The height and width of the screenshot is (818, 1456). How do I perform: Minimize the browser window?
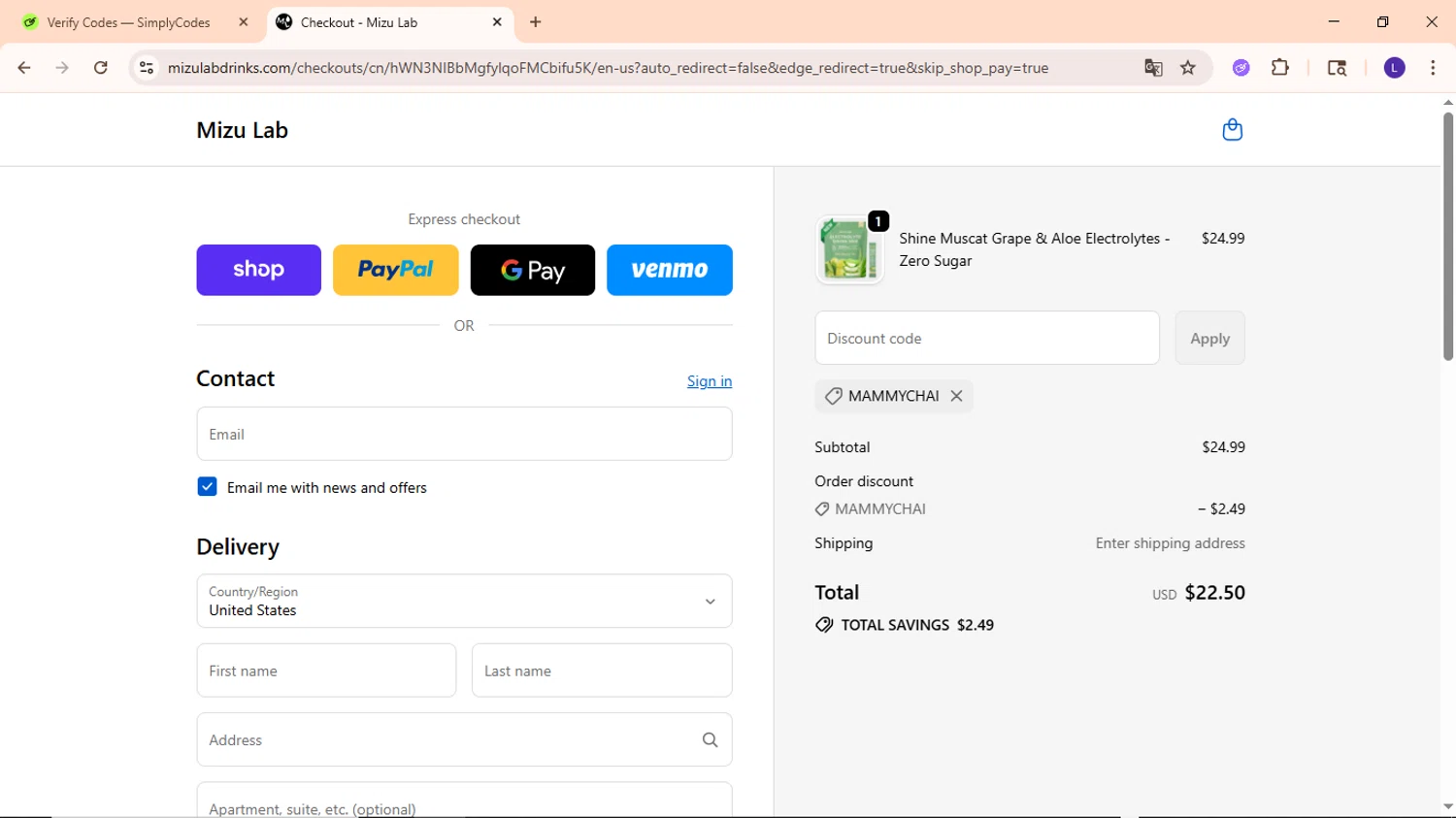1334,21
